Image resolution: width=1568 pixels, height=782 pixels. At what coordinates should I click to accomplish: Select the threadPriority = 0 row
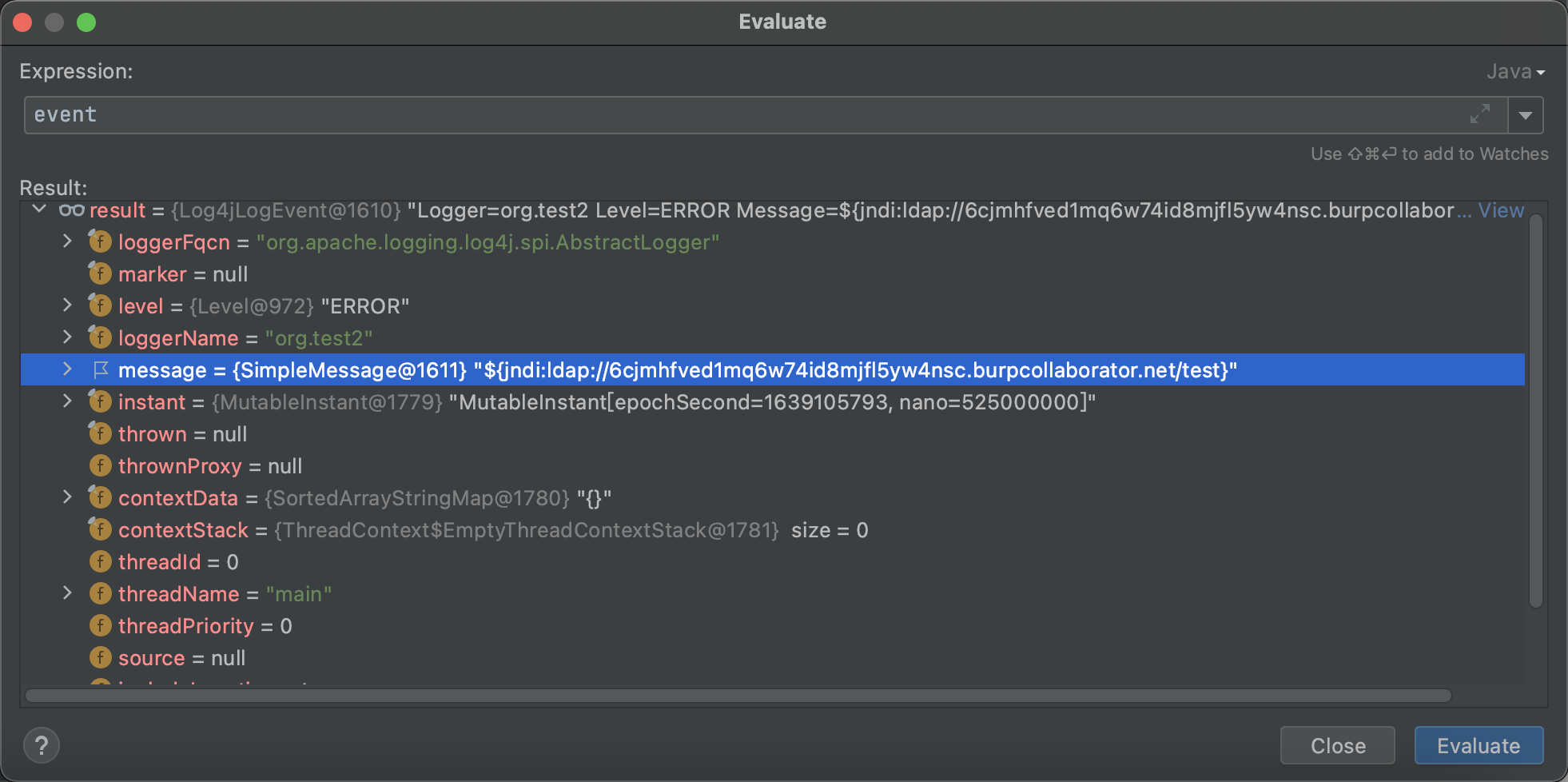click(772, 625)
